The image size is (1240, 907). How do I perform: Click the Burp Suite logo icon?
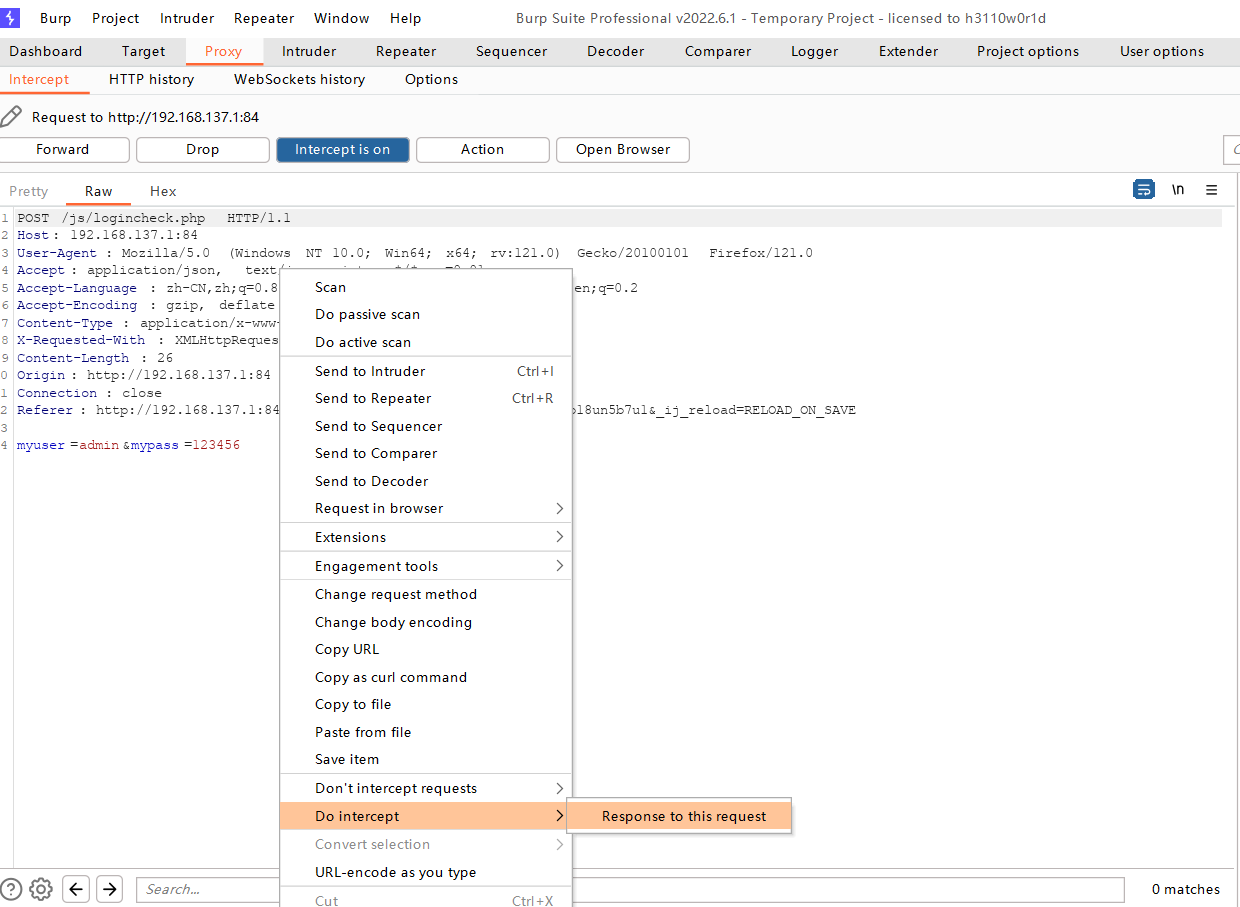(11, 18)
